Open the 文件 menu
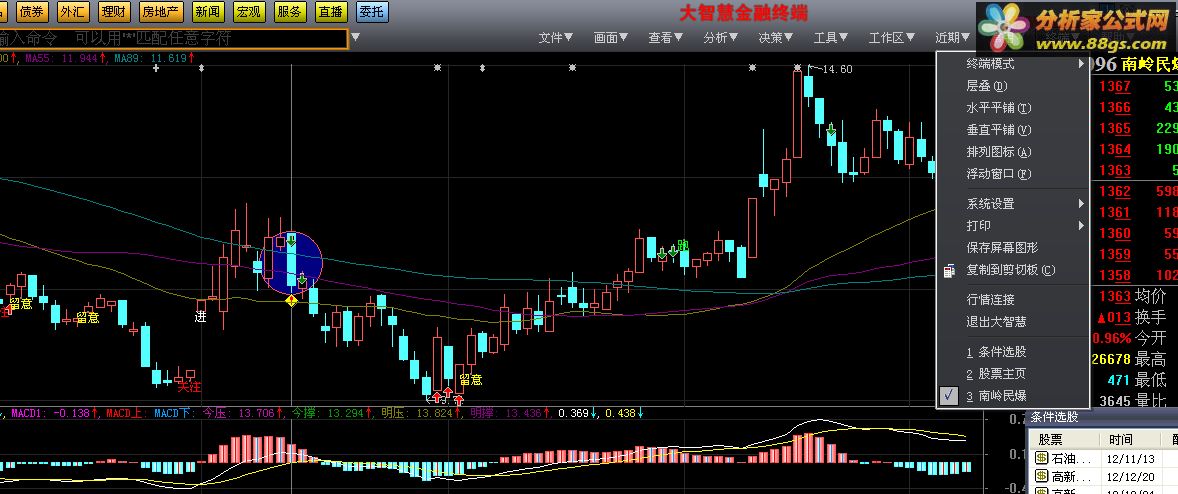Screen dimensions: 1178x494 click(555, 38)
